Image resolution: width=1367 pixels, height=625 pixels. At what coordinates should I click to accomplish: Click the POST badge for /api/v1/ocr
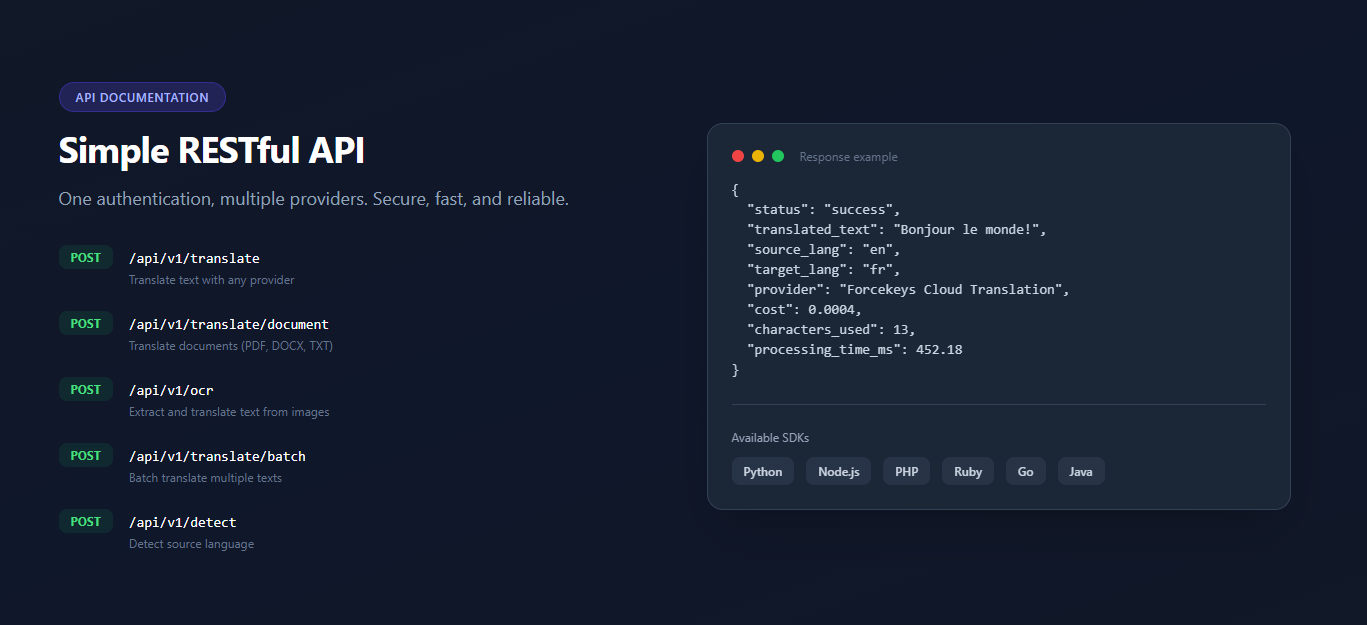coord(86,390)
